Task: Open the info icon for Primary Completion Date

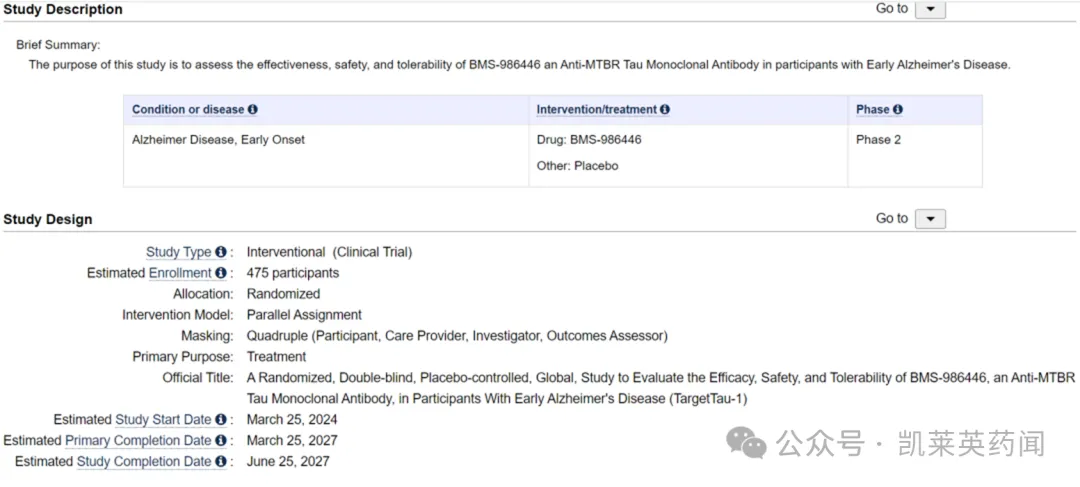Action: point(220,441)
